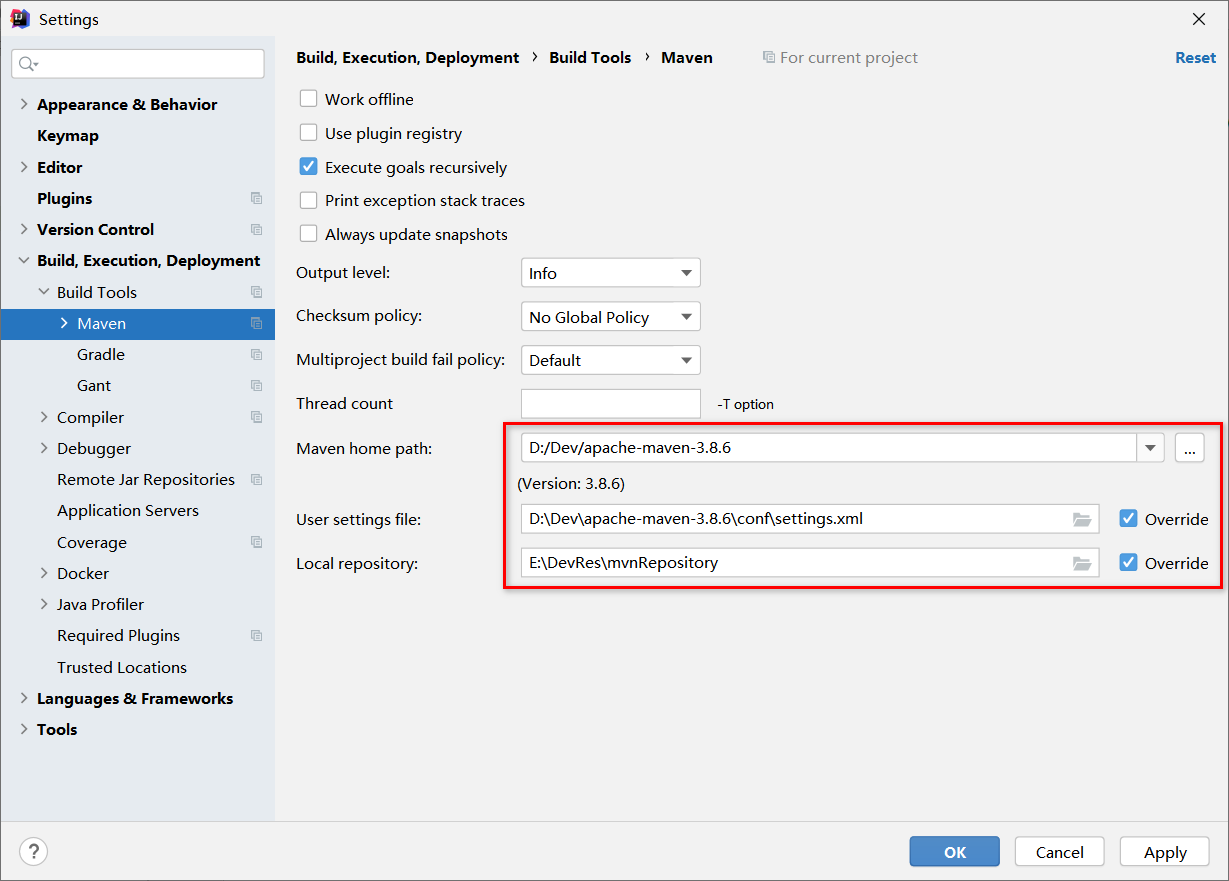Expand the Tools section
This screenshot has height=881, width=1229.
[24, 729]
